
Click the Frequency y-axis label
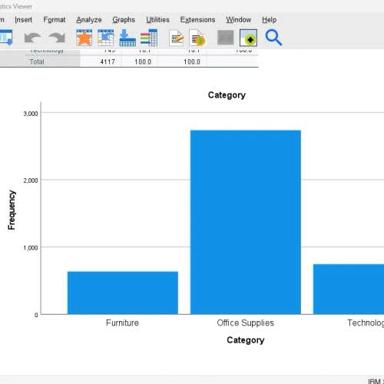(12, 210)
